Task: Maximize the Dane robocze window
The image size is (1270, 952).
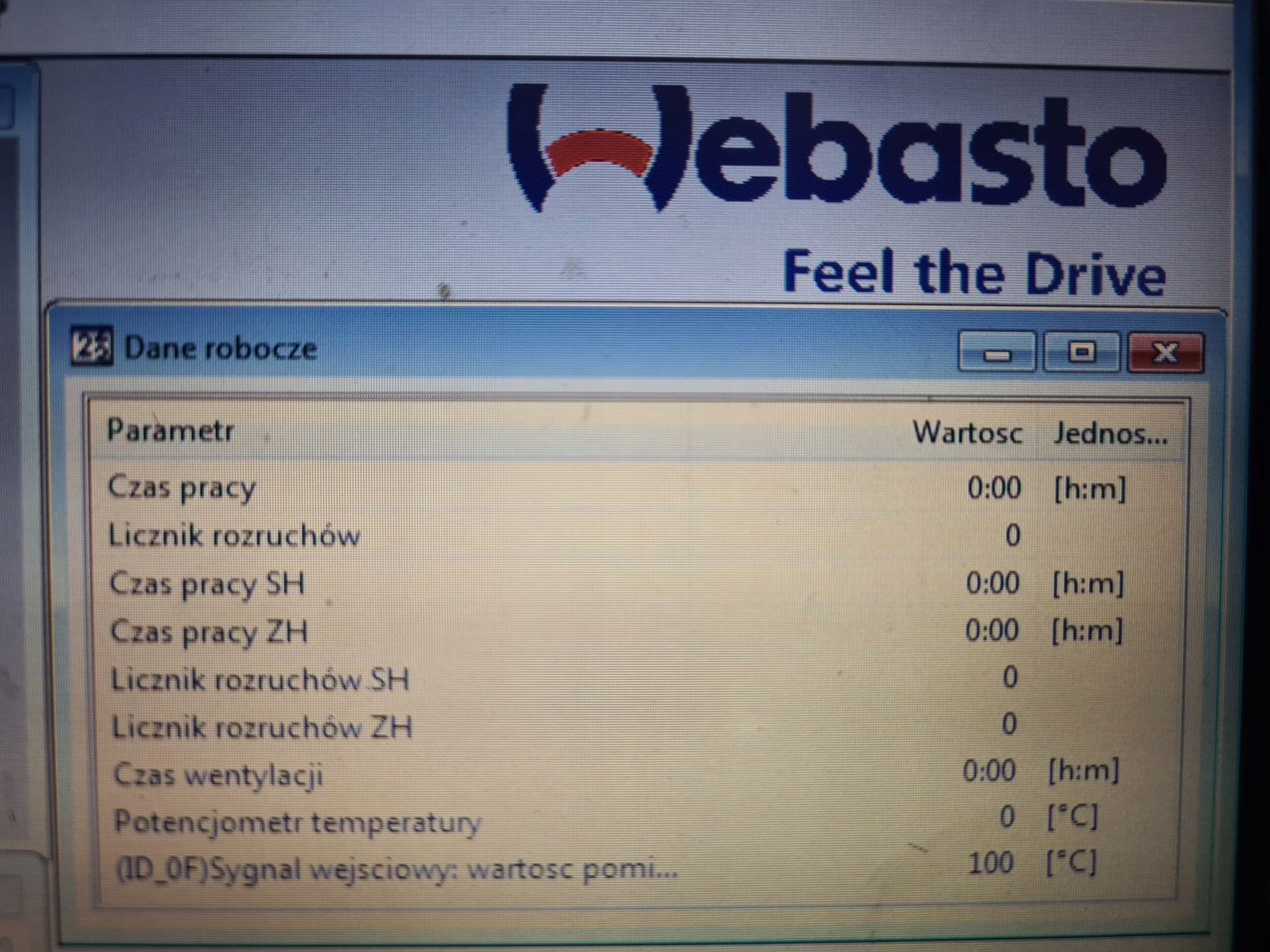Action: tap(1081, 353)
